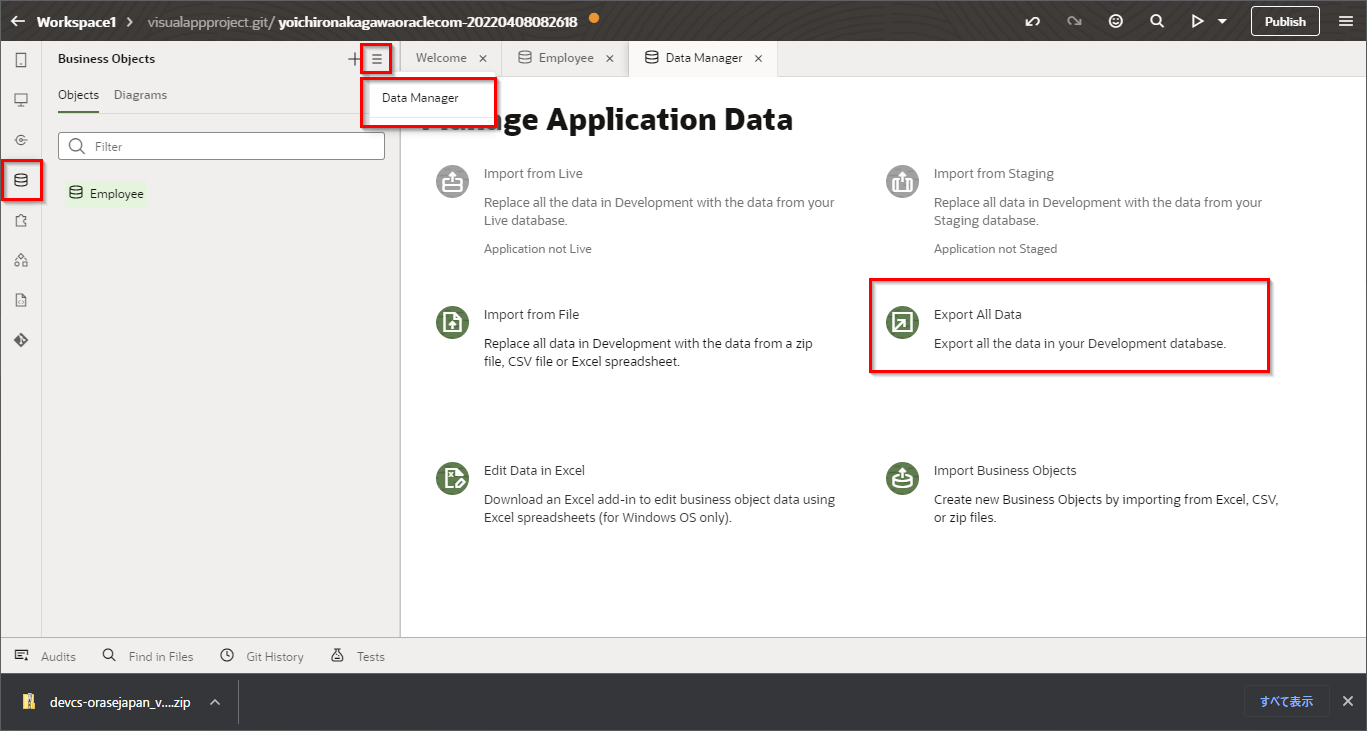Open the Business Objects hamburger options menu
Screen dimensions: 1367x731
pyautogui.click(x=376, y=59)
